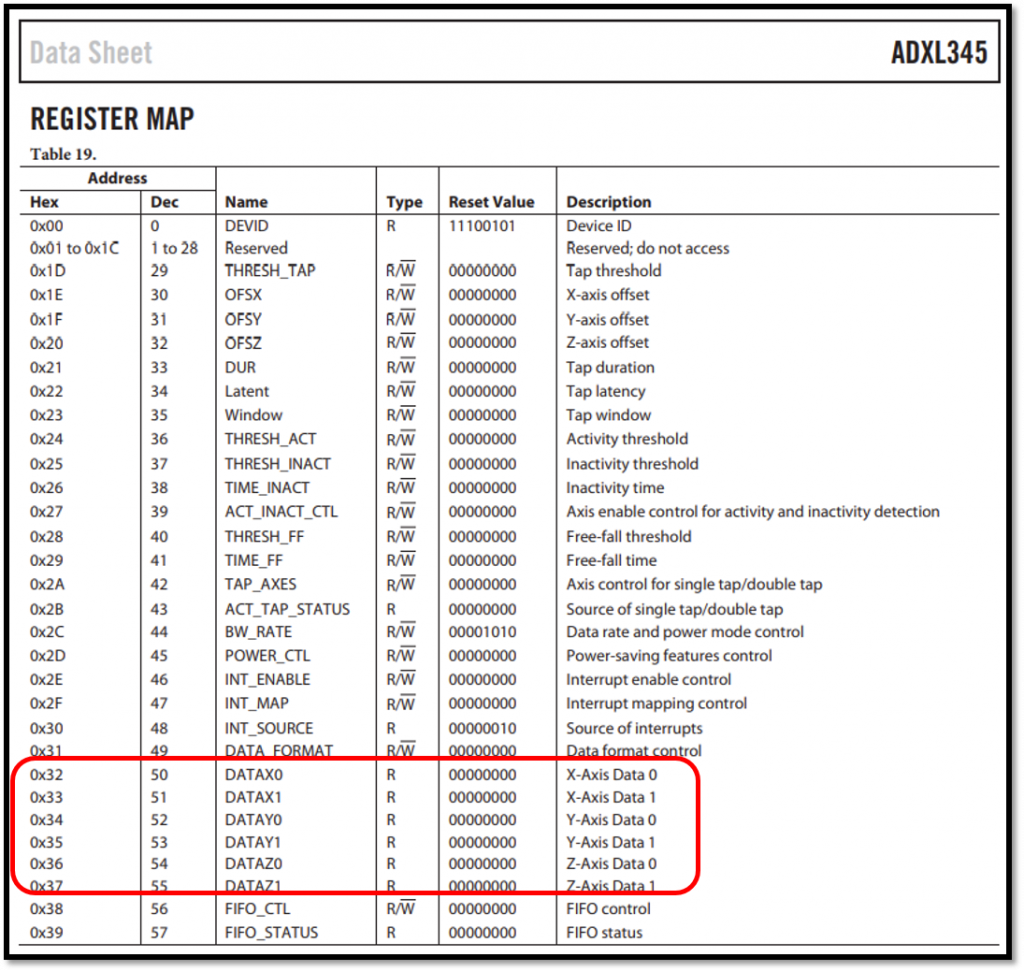This screenshot has height=972, width=1024.
Task: Click the OFSZ register name
Action: (x=243, y=343)
